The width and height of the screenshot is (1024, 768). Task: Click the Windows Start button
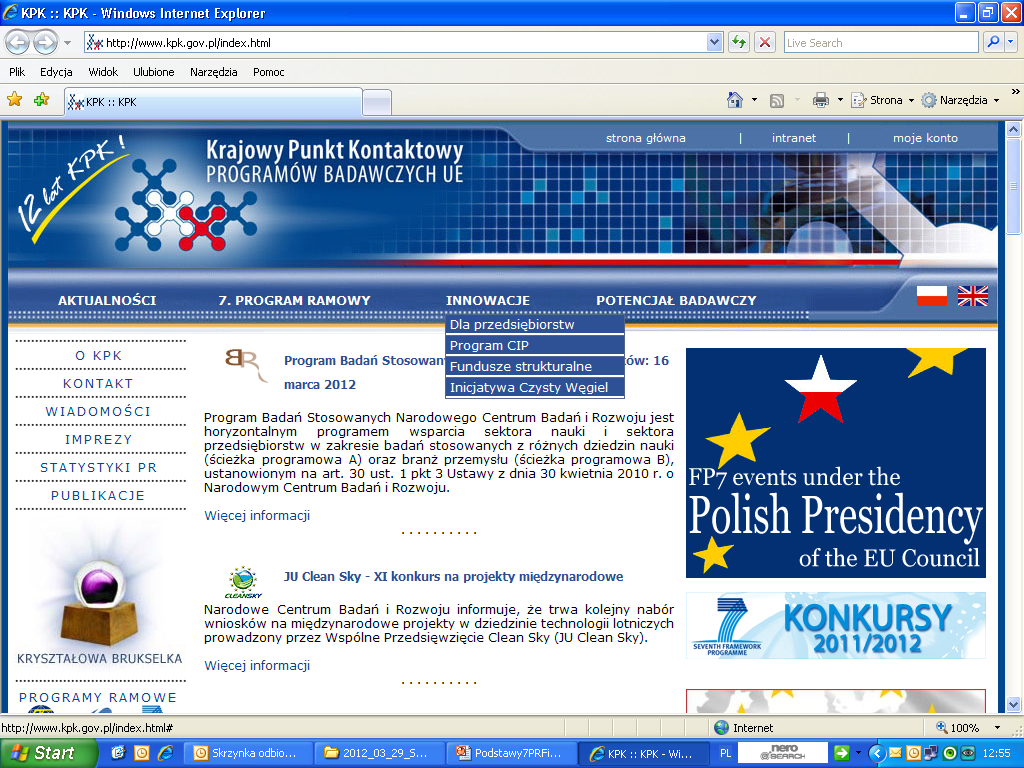click(46, 753)
